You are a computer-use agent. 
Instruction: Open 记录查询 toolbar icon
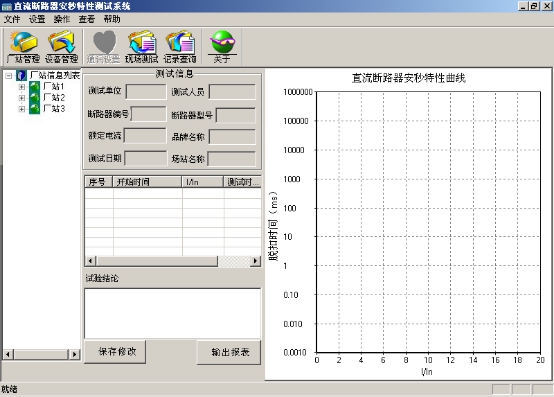[179, 47]
